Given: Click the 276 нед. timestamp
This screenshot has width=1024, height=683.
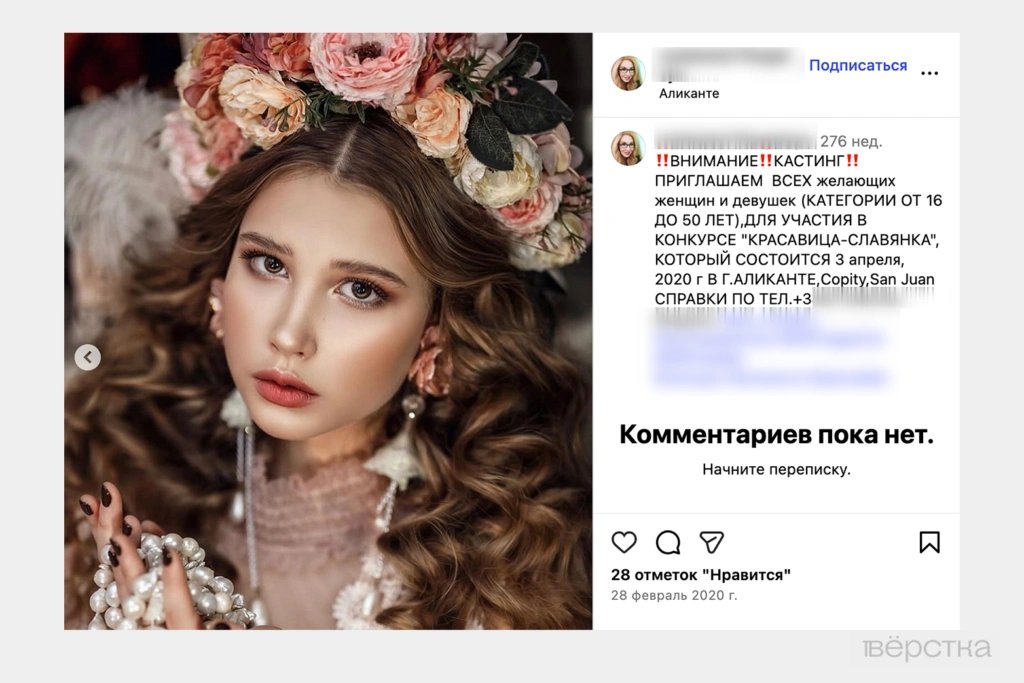Looking at the screenshot, I should 851,141.
